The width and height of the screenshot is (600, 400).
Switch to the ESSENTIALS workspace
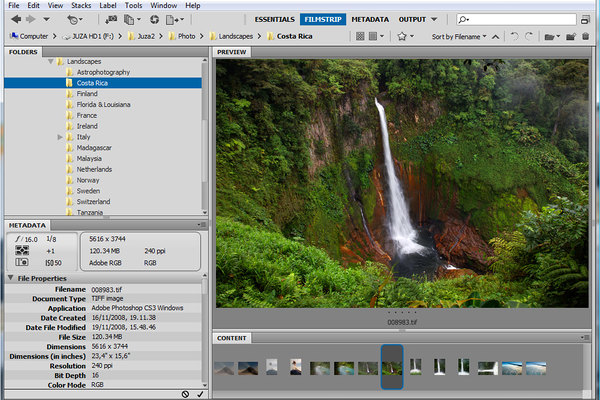pos(274,20)
